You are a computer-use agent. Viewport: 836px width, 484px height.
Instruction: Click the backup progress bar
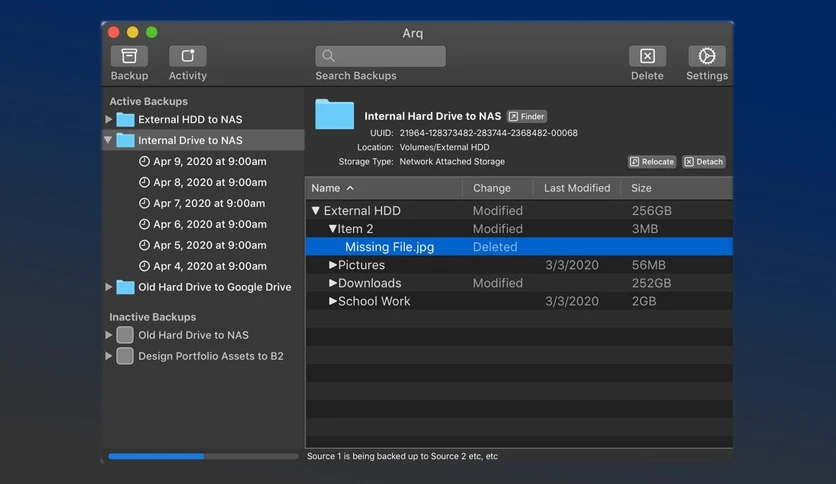203,456
